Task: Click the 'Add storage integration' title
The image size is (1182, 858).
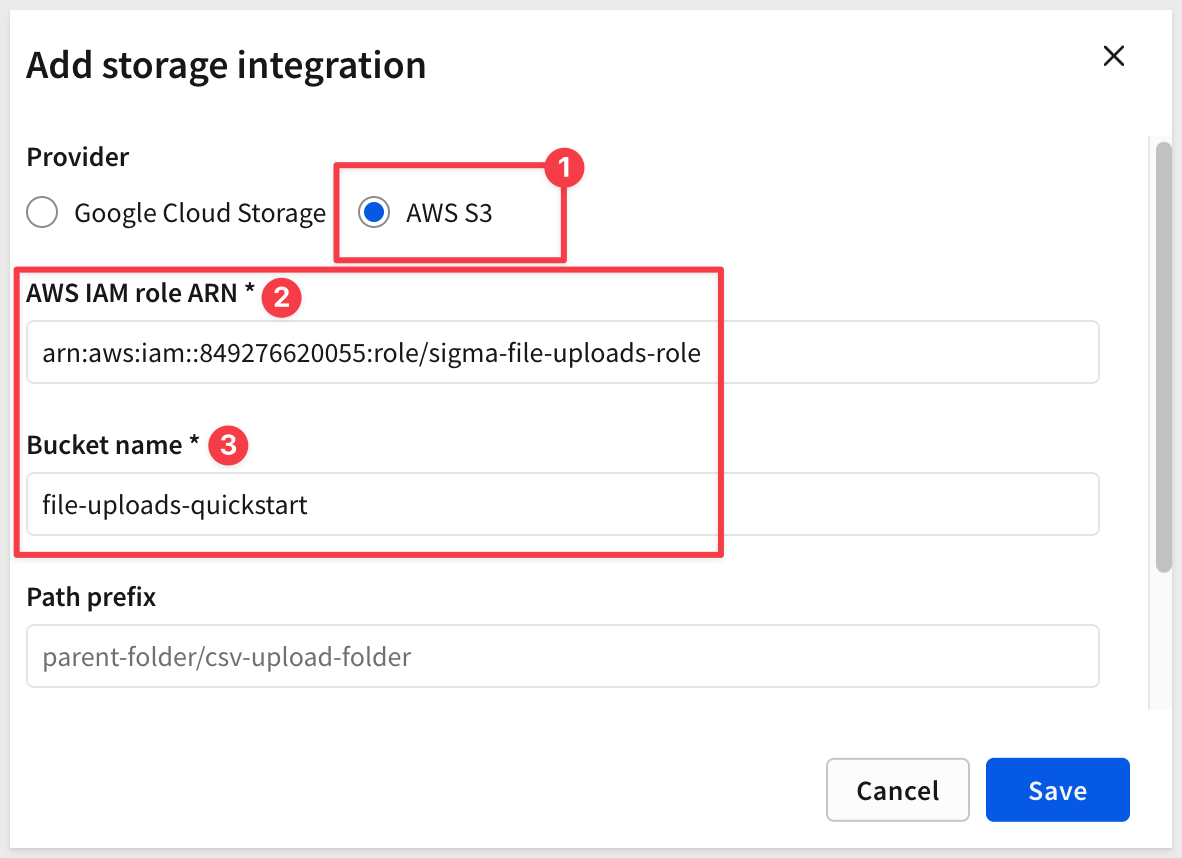Action: coord(226,65)
